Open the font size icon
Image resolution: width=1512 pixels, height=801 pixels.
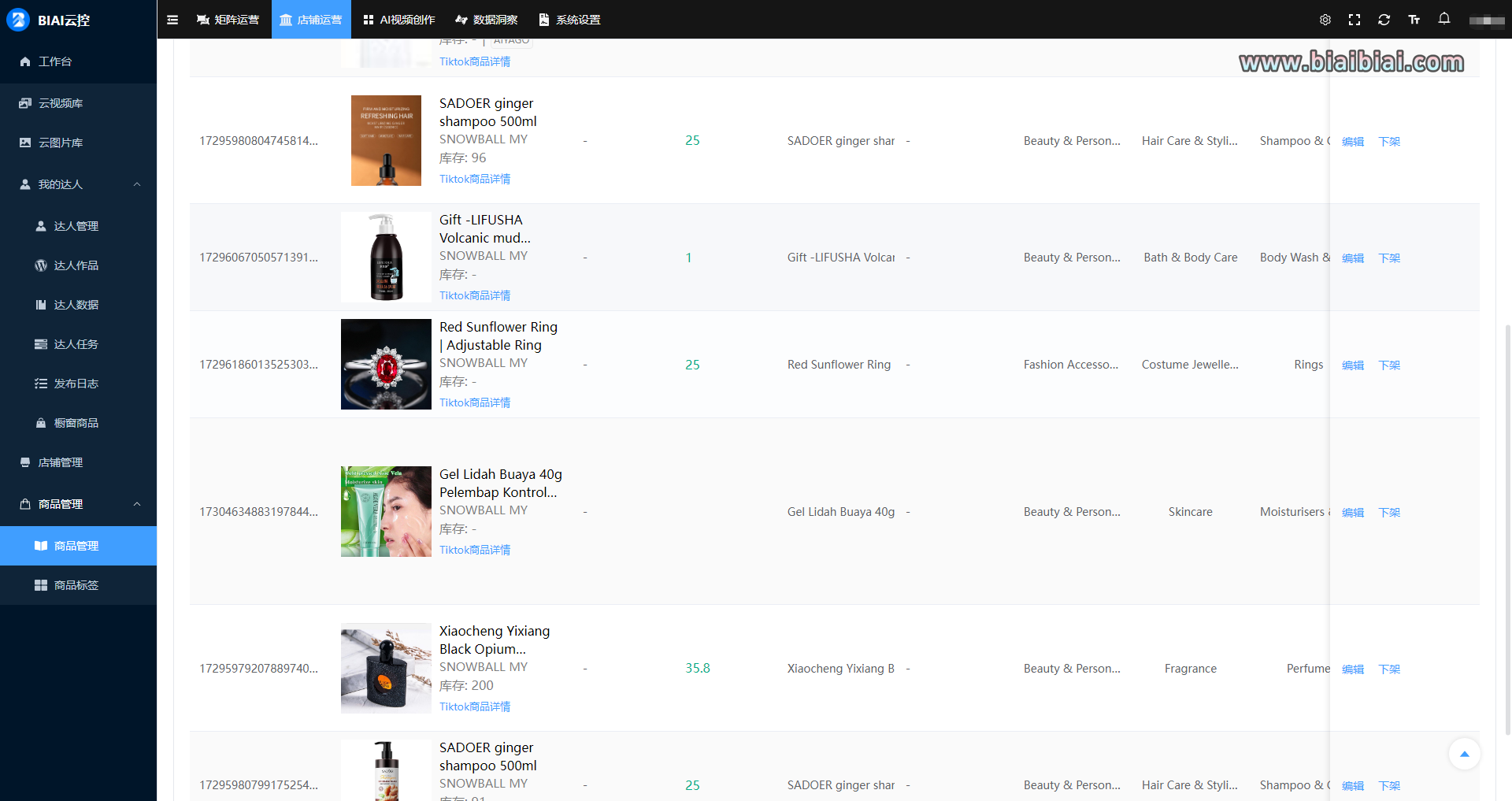pos(1414,20)
